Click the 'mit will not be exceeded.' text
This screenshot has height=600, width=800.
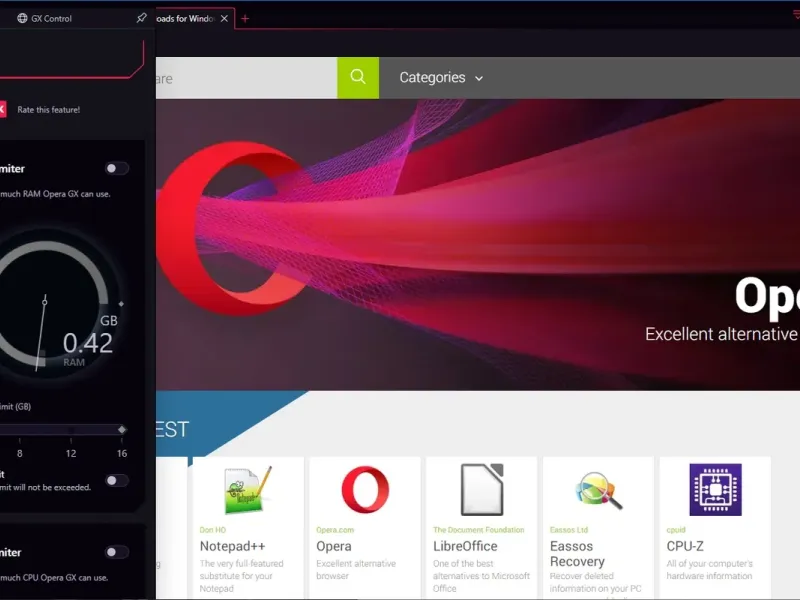[45, 487]
